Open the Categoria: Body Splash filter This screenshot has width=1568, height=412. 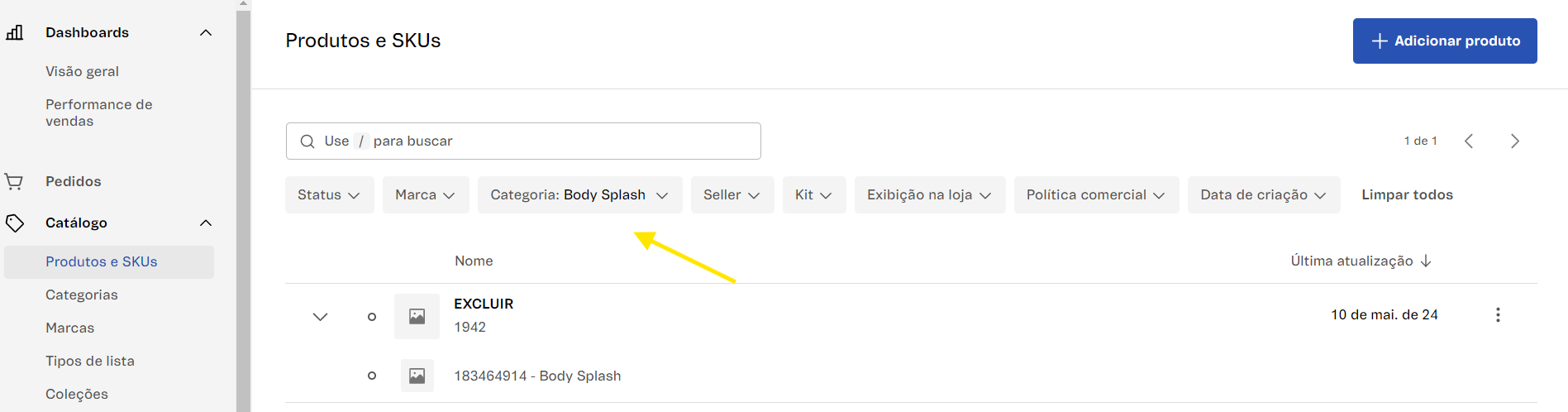coord(579,195)
